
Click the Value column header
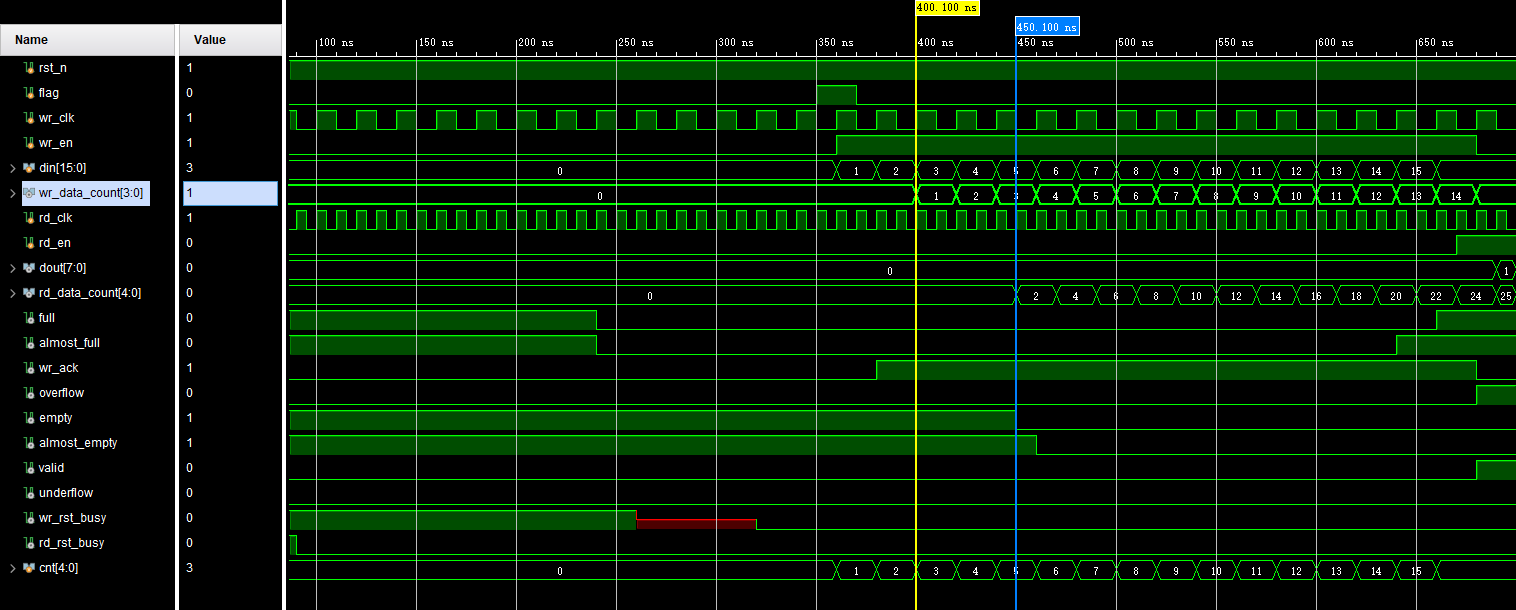209,40
